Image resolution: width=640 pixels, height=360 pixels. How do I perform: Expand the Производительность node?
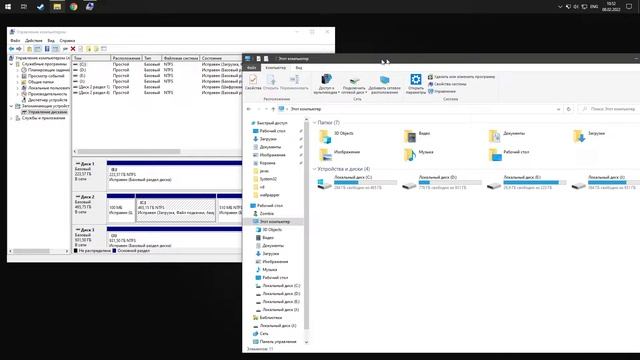point(18,94)
